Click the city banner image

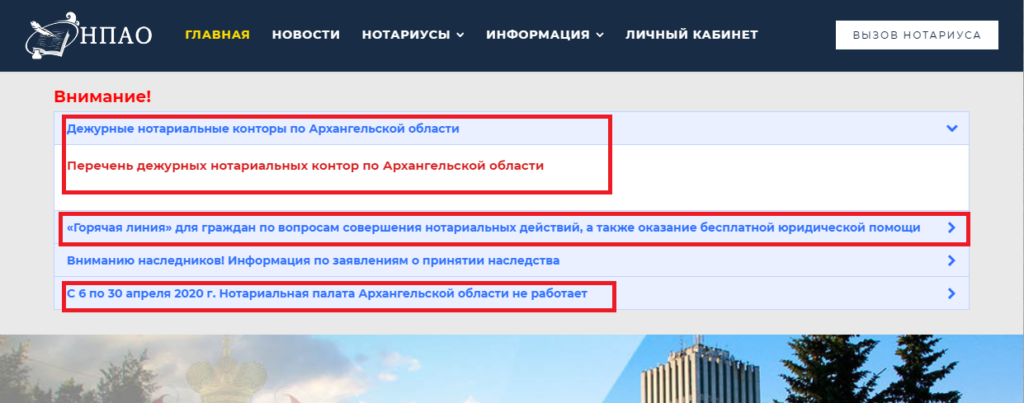pos(512,369)
